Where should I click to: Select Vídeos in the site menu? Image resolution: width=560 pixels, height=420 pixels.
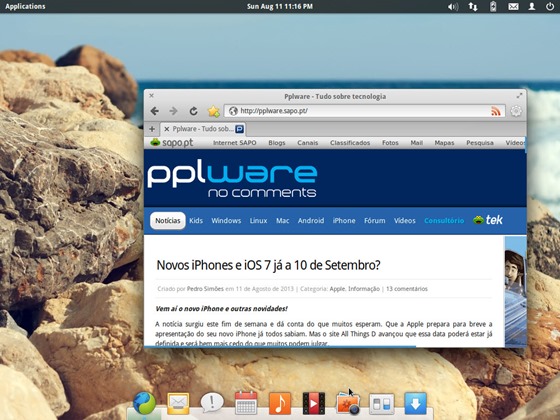tap(405, 221)
